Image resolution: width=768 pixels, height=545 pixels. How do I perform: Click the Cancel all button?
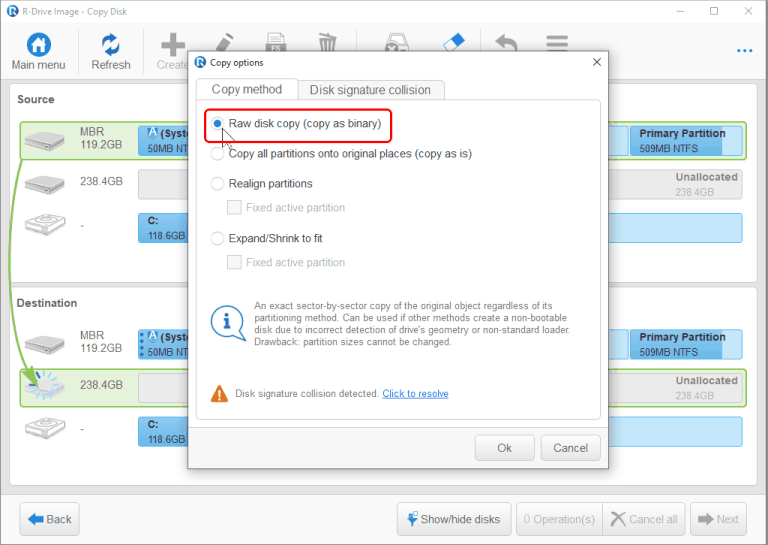pos(644,519)
